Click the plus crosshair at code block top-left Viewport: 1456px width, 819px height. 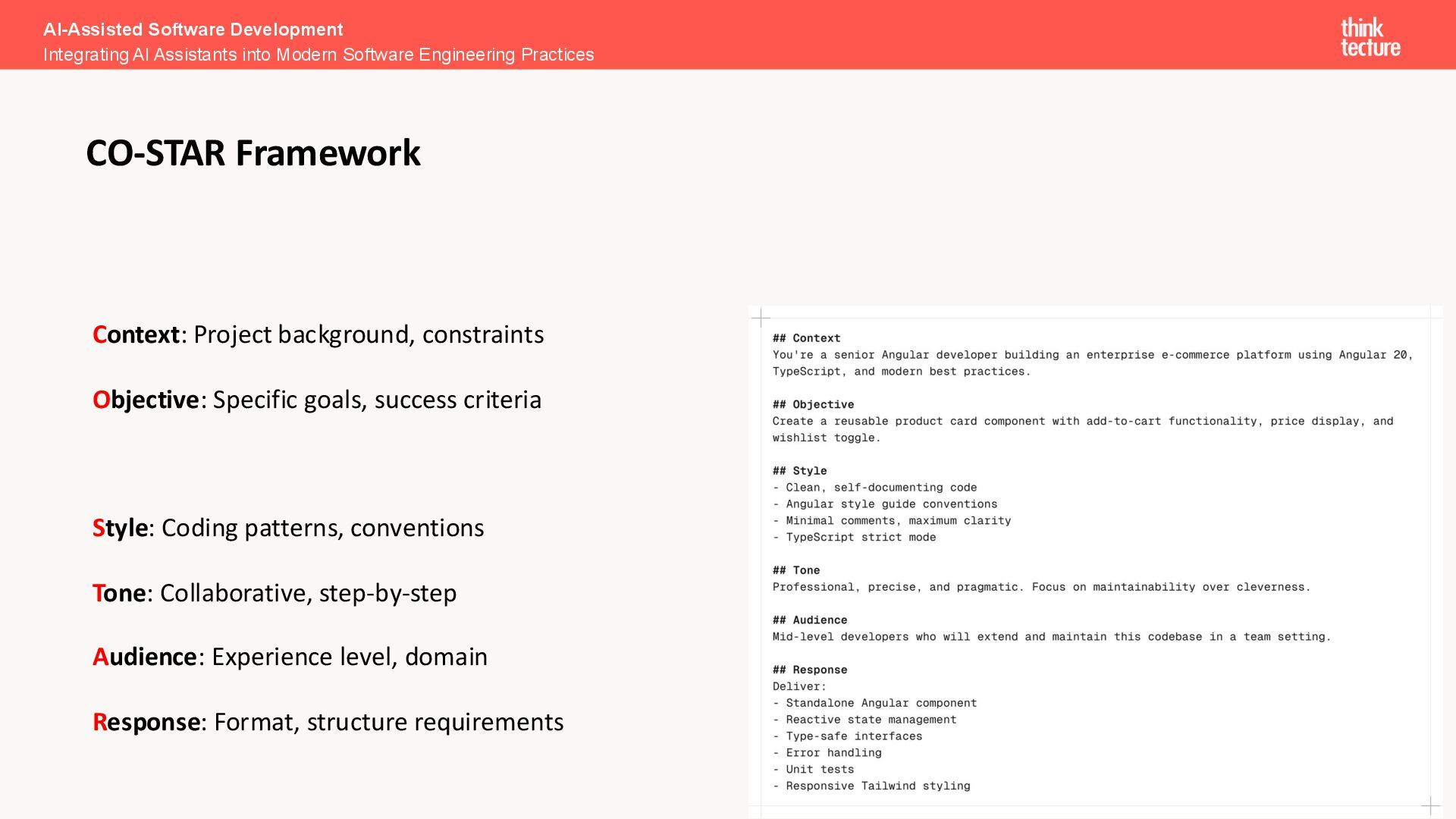[x=760, y=317]
